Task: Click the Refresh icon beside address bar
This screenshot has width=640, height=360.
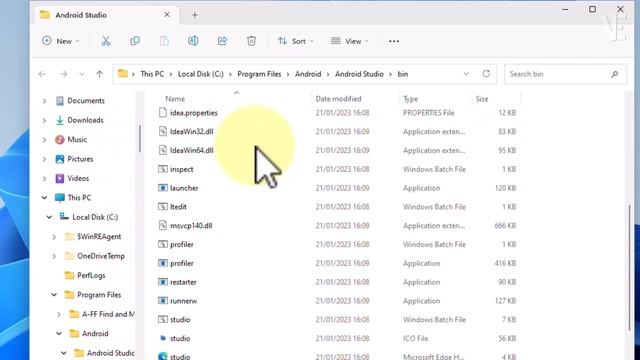Action: tap(486, 74)
